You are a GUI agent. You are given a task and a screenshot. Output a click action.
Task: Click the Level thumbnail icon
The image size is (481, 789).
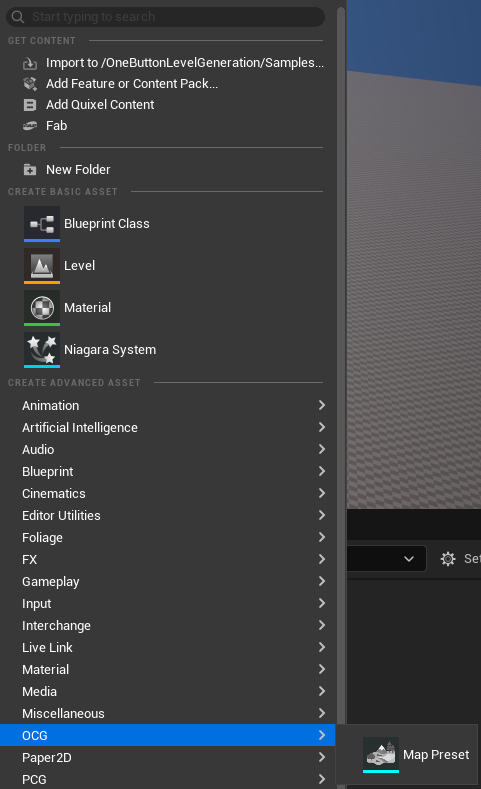point(42,266)
